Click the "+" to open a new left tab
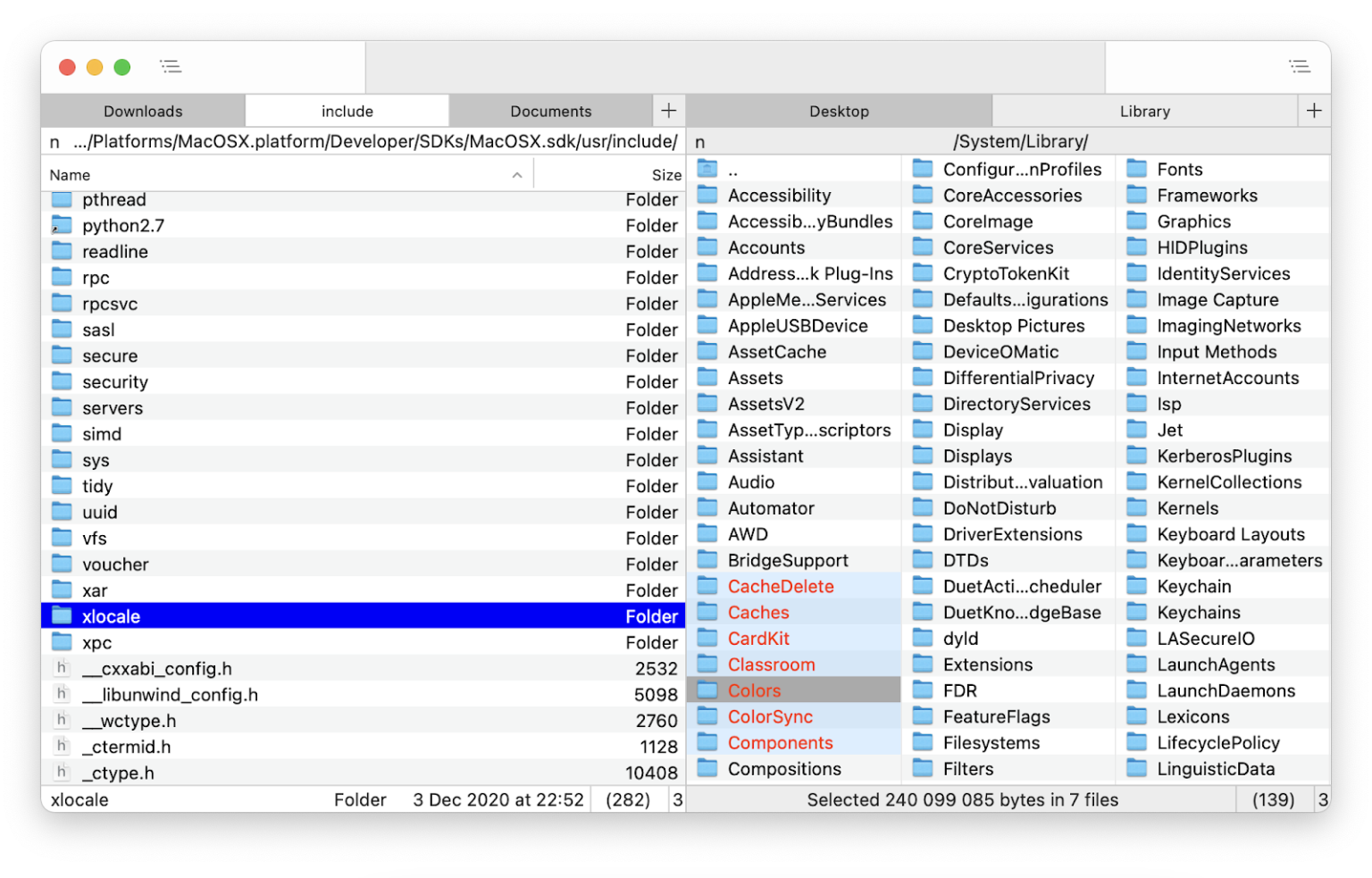The height and width of the screenshot is (878, 1372). 668,110
